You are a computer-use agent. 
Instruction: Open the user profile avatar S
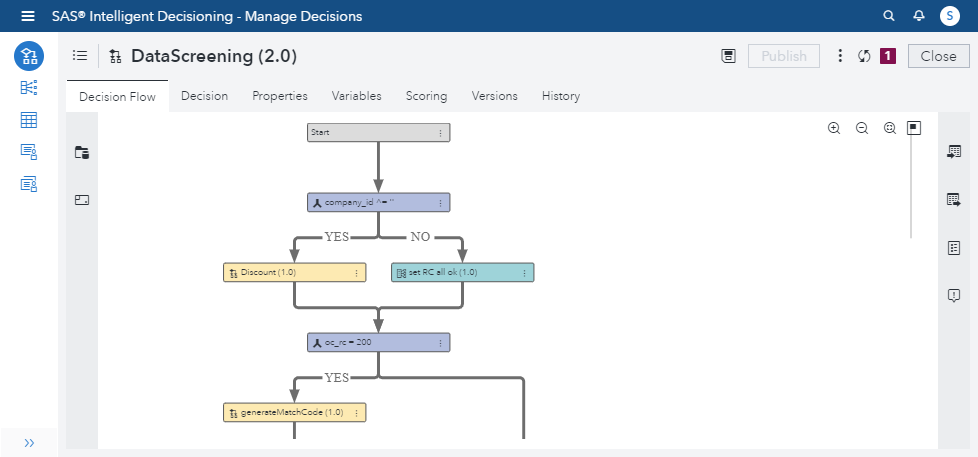tap(949, 16)
